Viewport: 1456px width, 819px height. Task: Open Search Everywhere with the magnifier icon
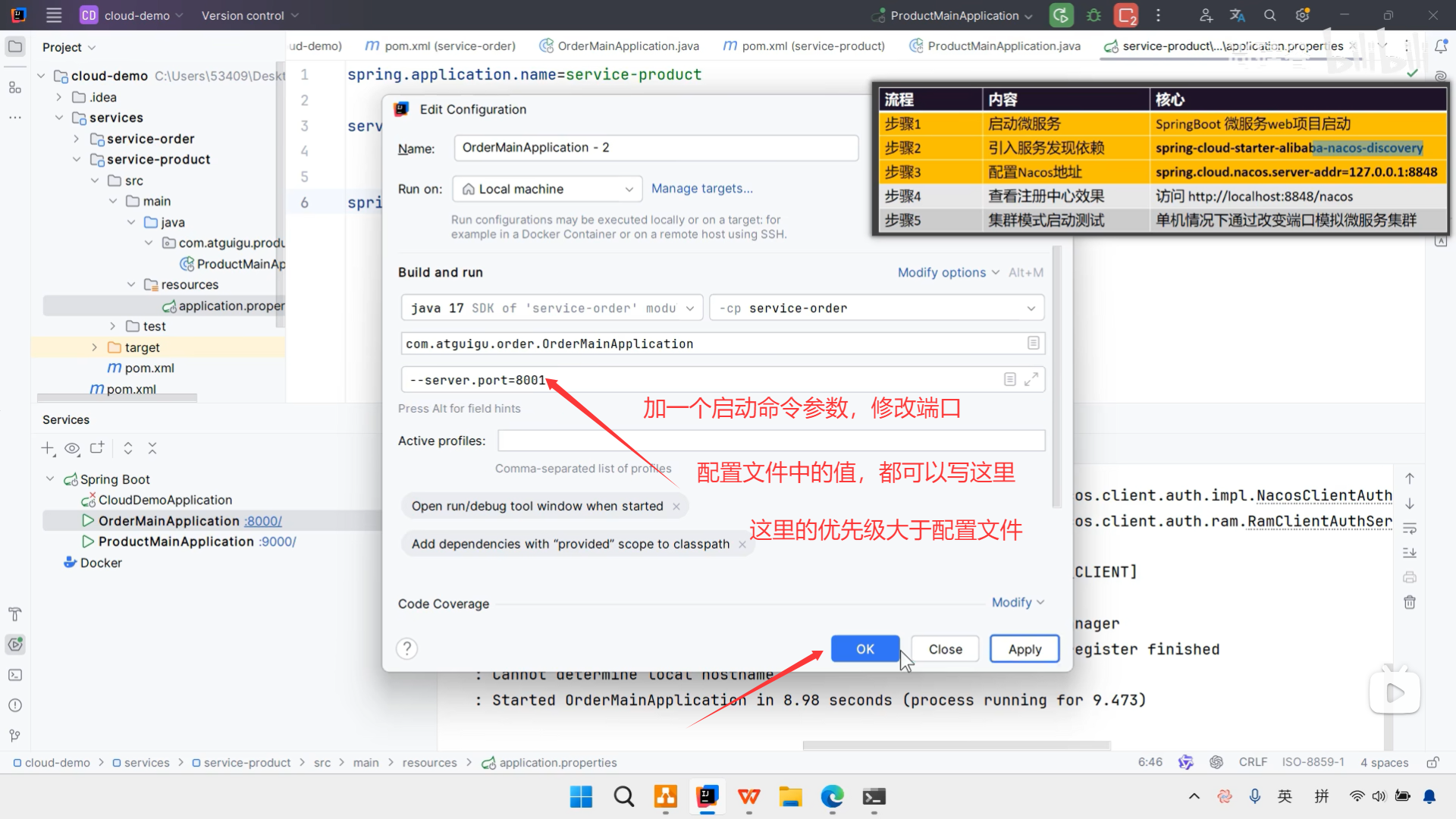click(1269, 15)
